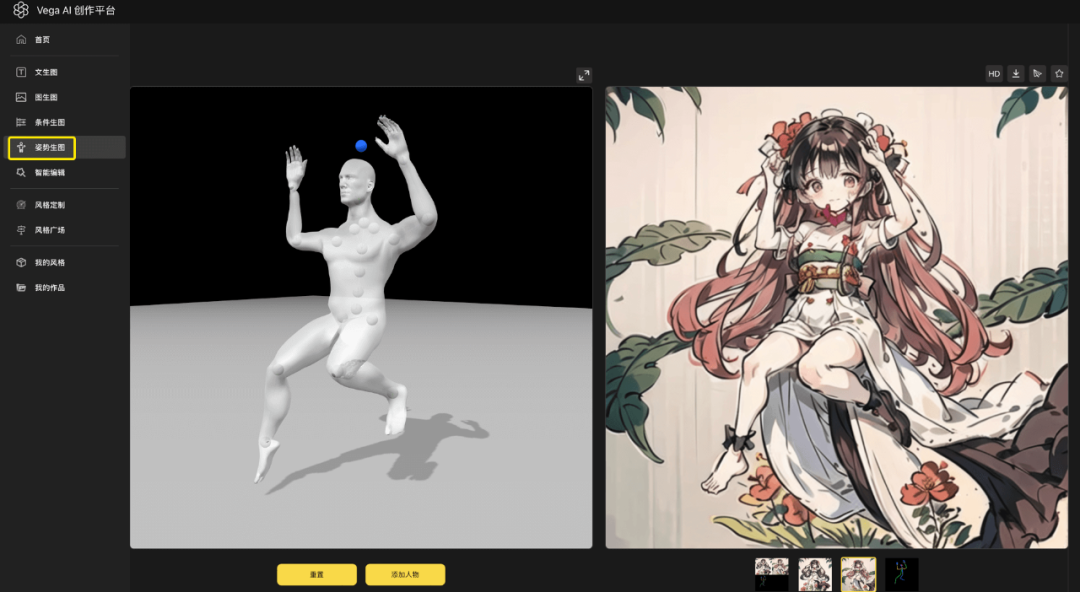This screenshot has width=1080, height=592.
Task: Expand the 3D pose editor to fullscreen
Action: pyautogui.click(x=584, y=75)
